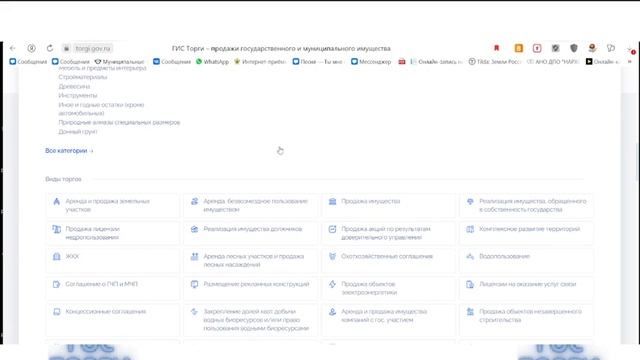
Task: Open the Соглашение о ГЧП и МЧП icon
Action: (x=56, y=284)
